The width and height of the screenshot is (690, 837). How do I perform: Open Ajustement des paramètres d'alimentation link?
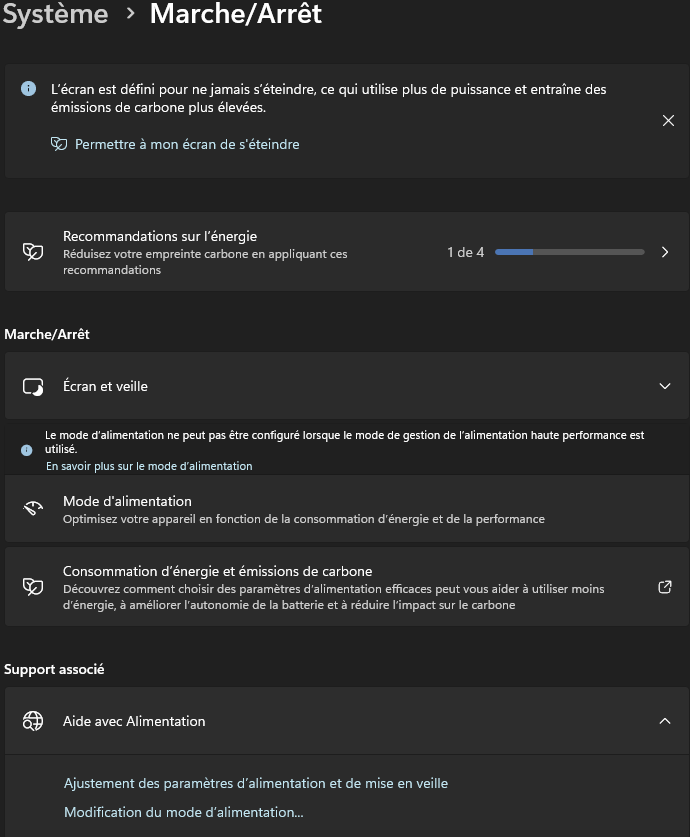point(256,783)
